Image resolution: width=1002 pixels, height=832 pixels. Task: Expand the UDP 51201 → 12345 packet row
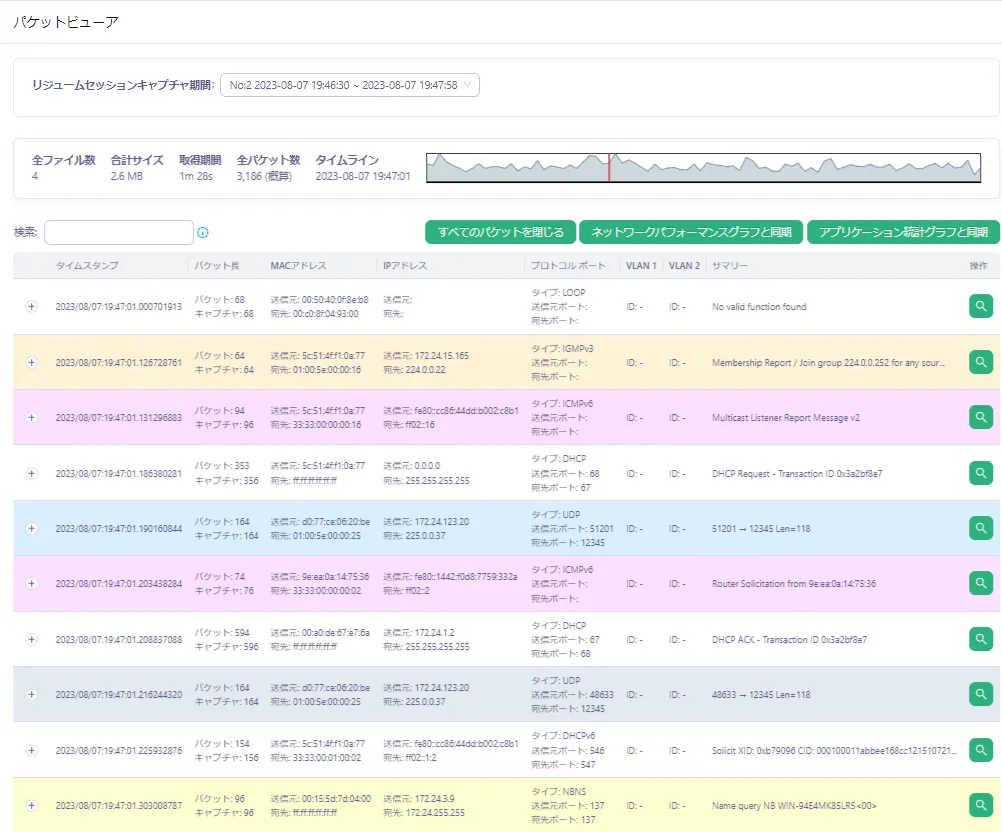31,528
